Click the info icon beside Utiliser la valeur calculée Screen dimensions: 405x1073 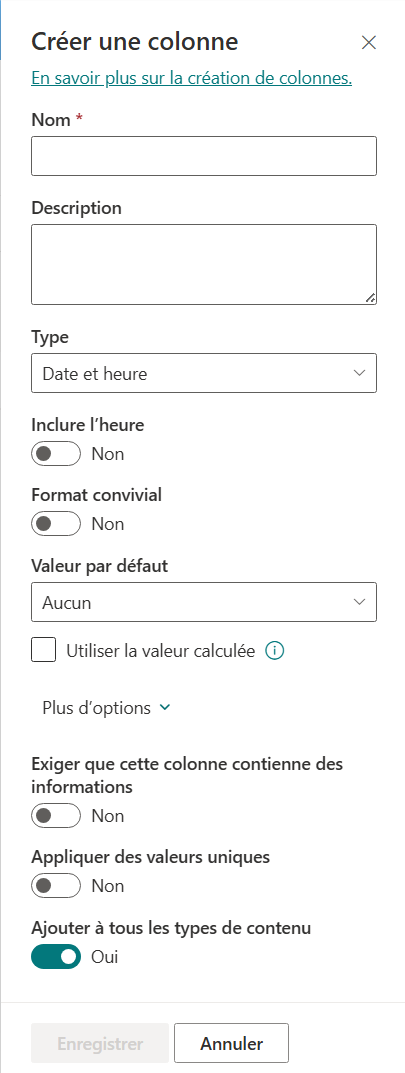274,651
